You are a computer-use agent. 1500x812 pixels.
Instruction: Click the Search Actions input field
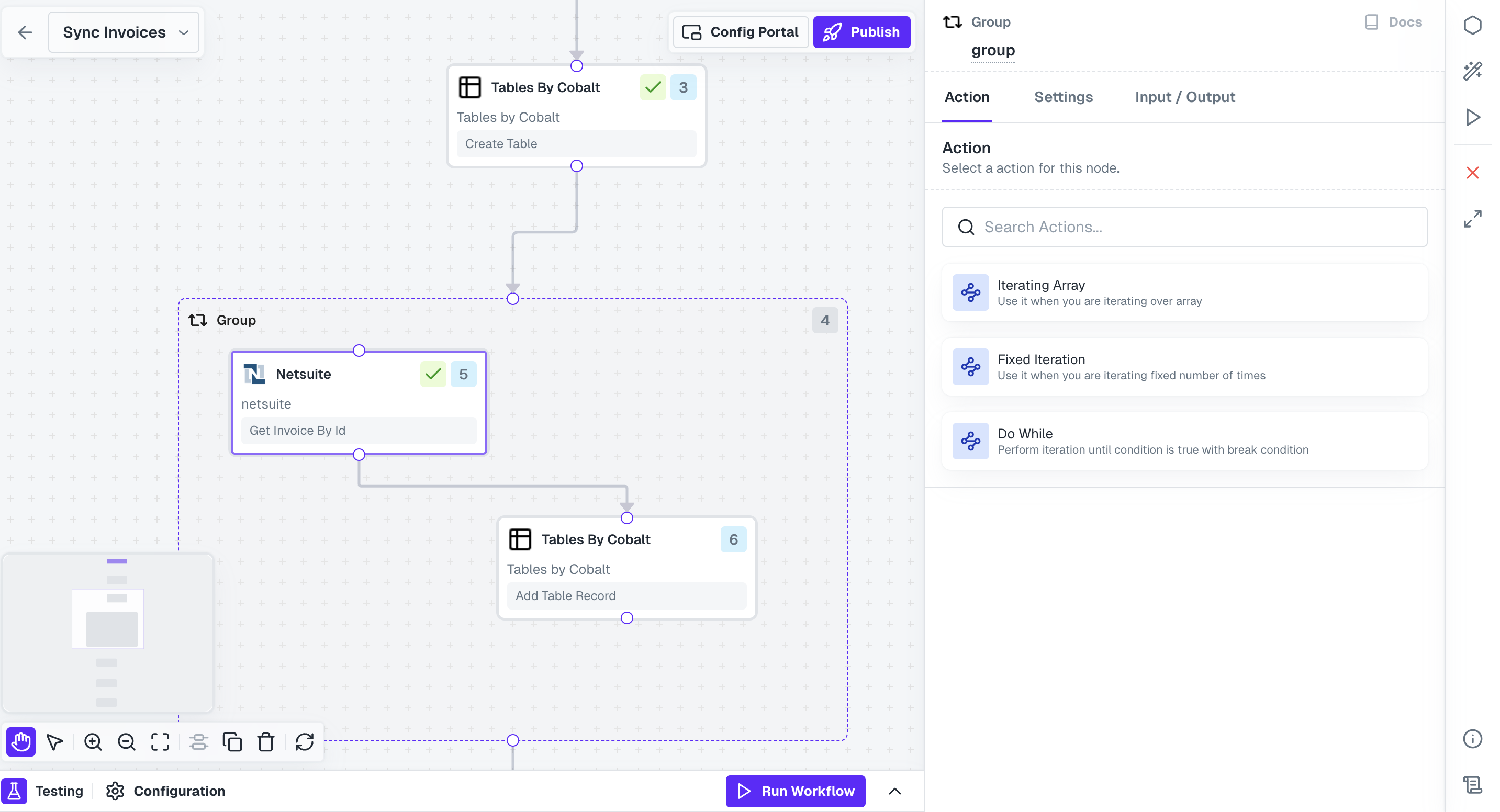click(x=1184, y=227)
